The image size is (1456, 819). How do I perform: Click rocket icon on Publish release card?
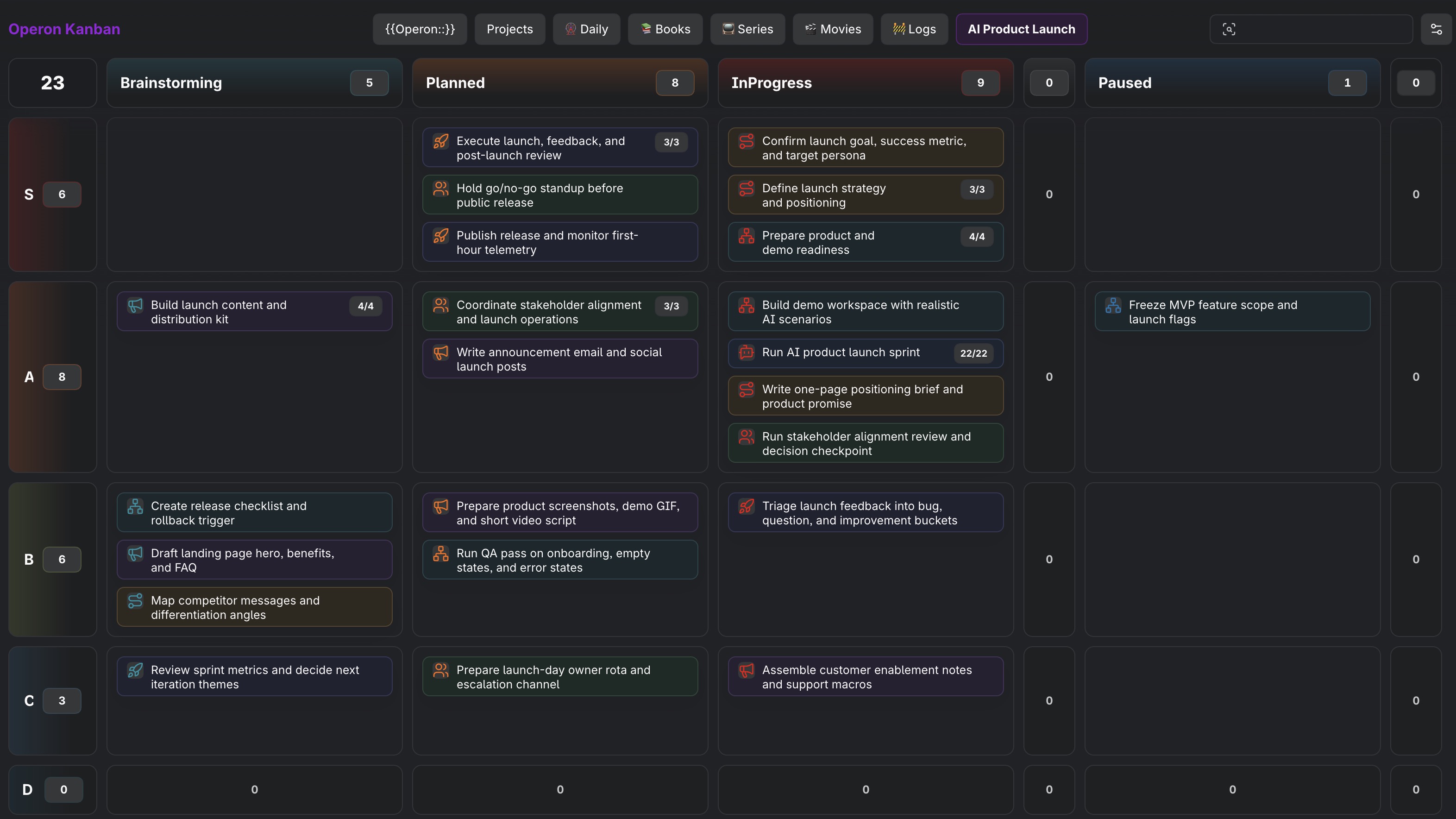click(x=441, y=235)
